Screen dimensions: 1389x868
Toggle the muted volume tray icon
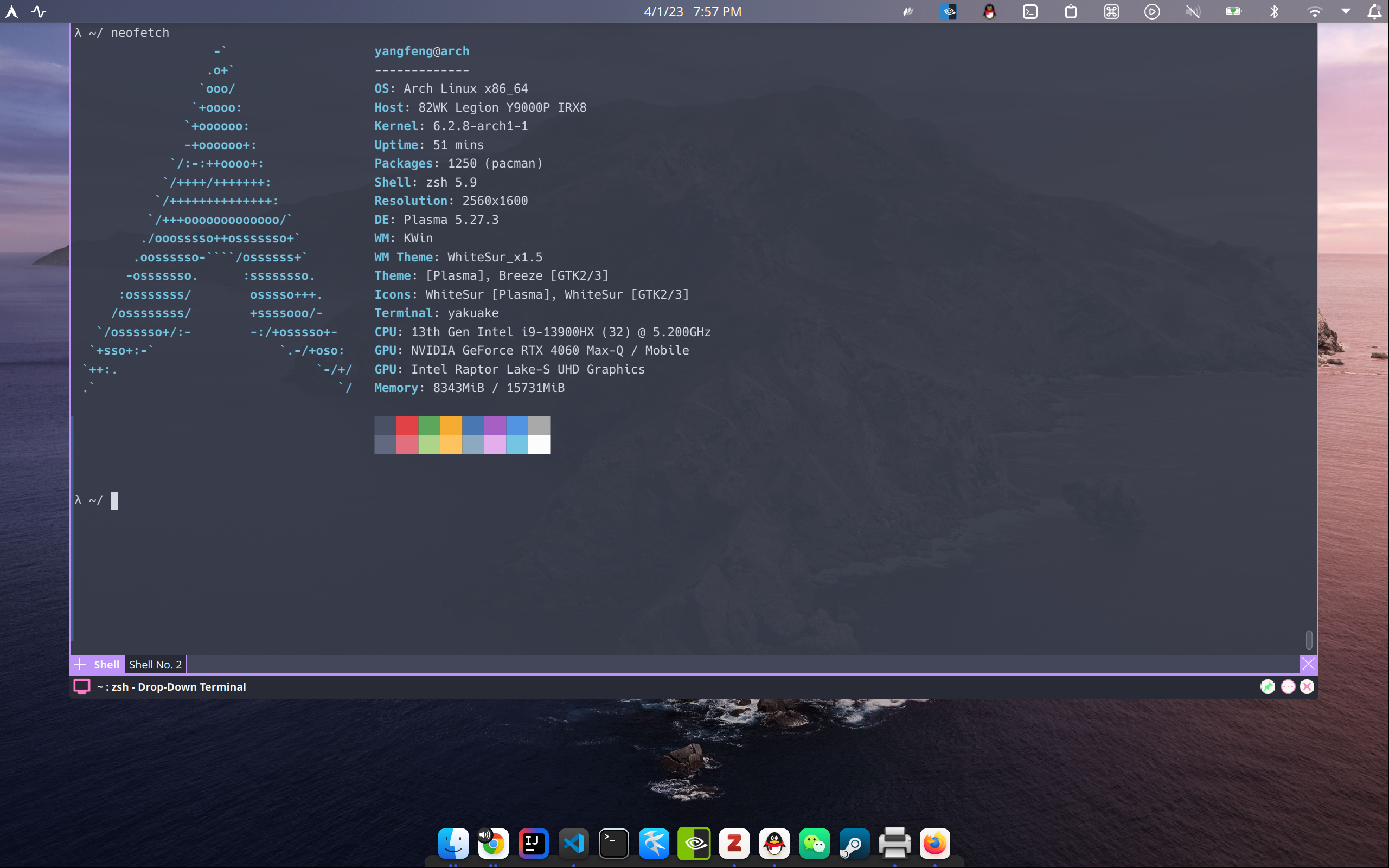[1193, 11]
